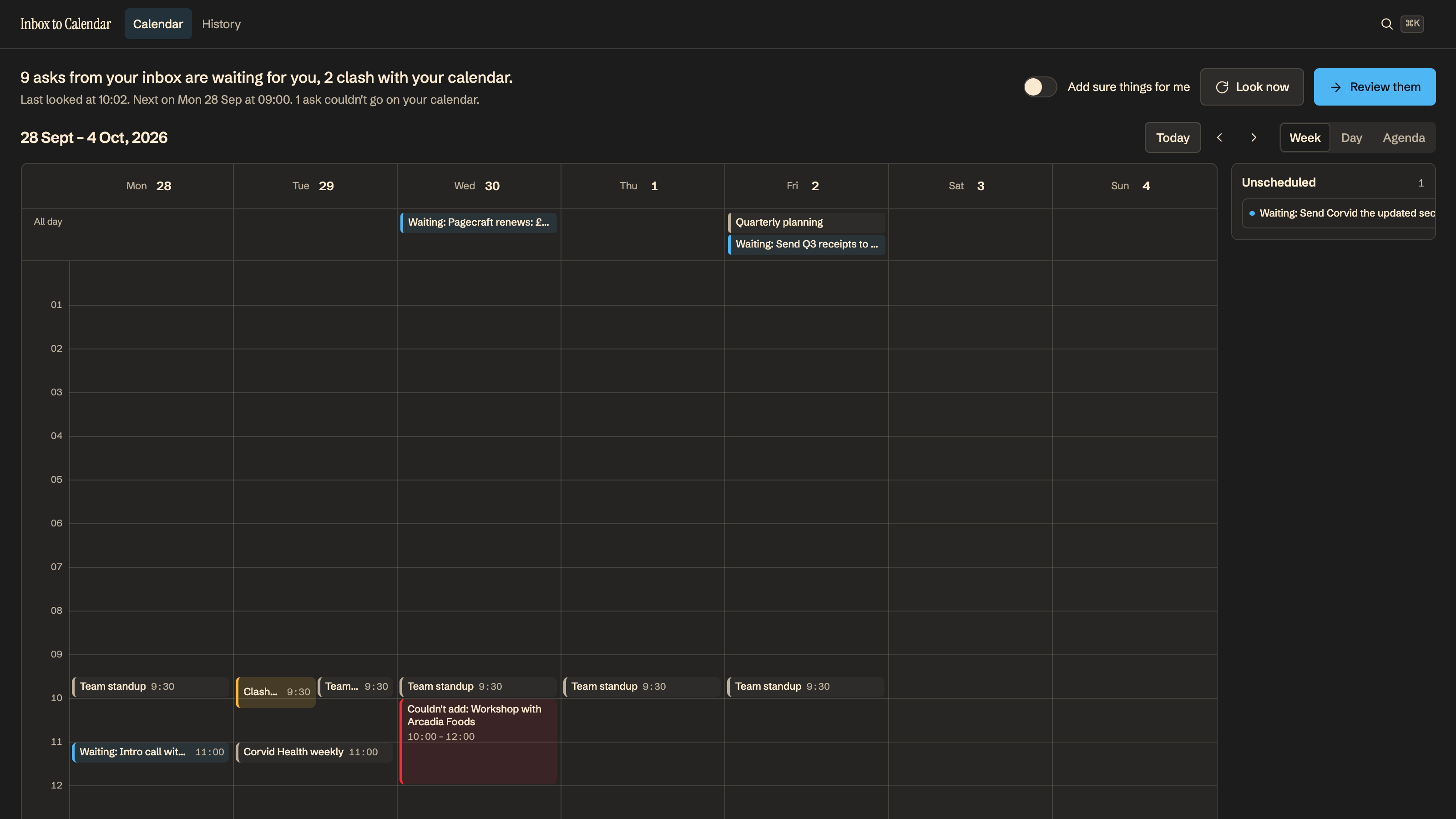Go to next week arrow

1254,137
